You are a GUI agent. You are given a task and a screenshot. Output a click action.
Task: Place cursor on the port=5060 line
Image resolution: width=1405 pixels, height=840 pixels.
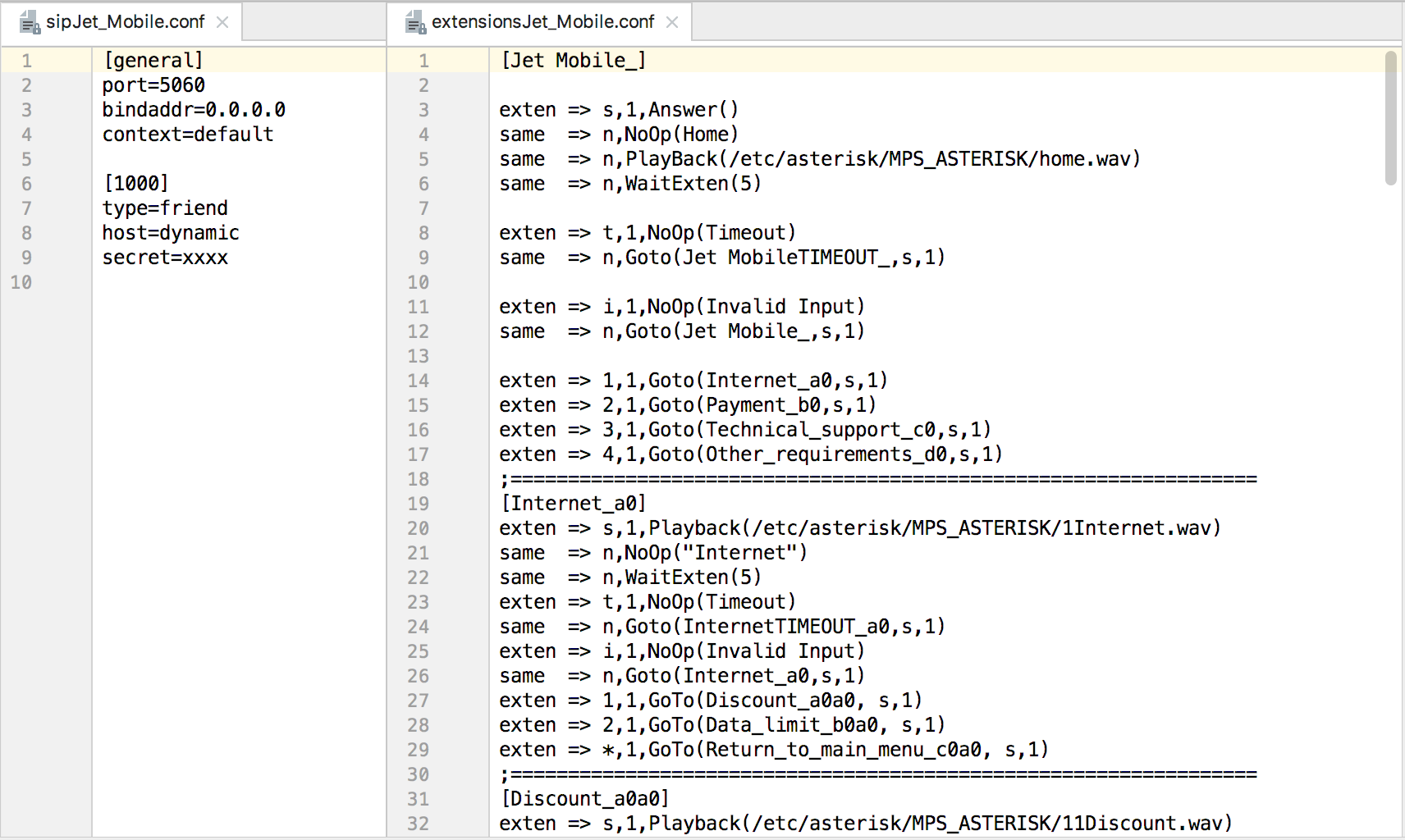pos(153,85)
